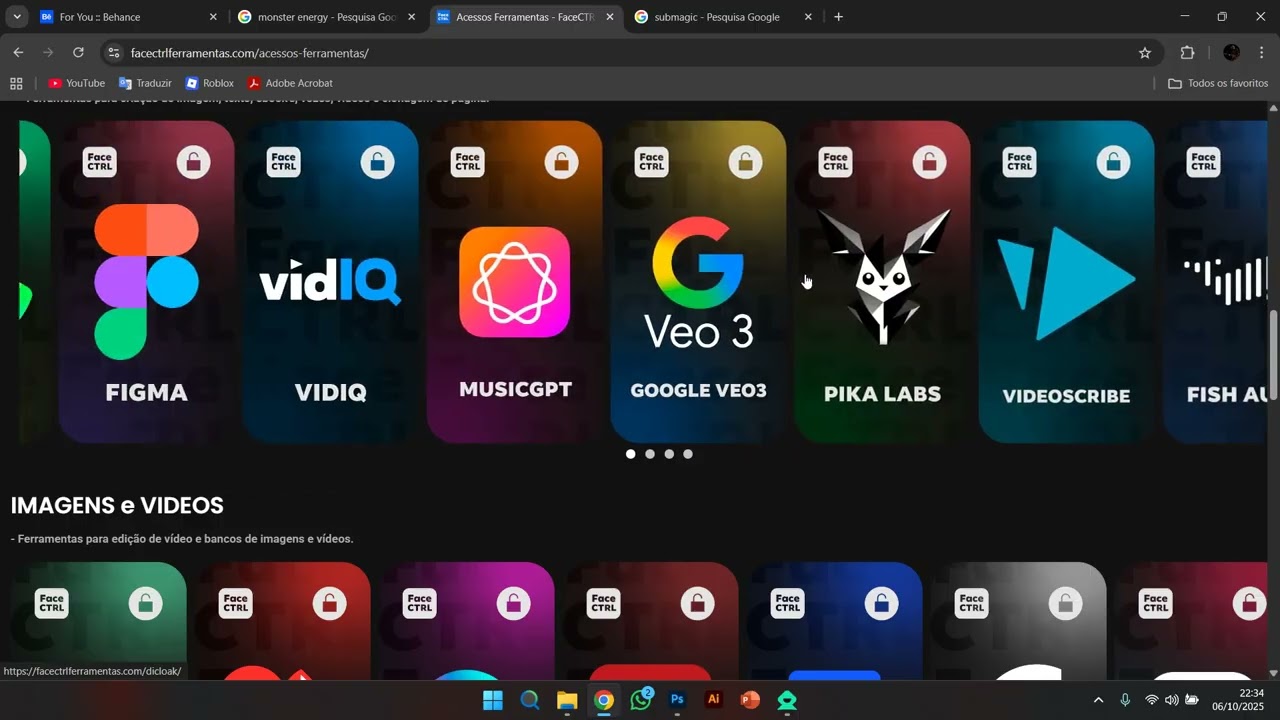1280x720 pixels.
Task: Open Todos os favoritos folder
Action: [1218, 83]
